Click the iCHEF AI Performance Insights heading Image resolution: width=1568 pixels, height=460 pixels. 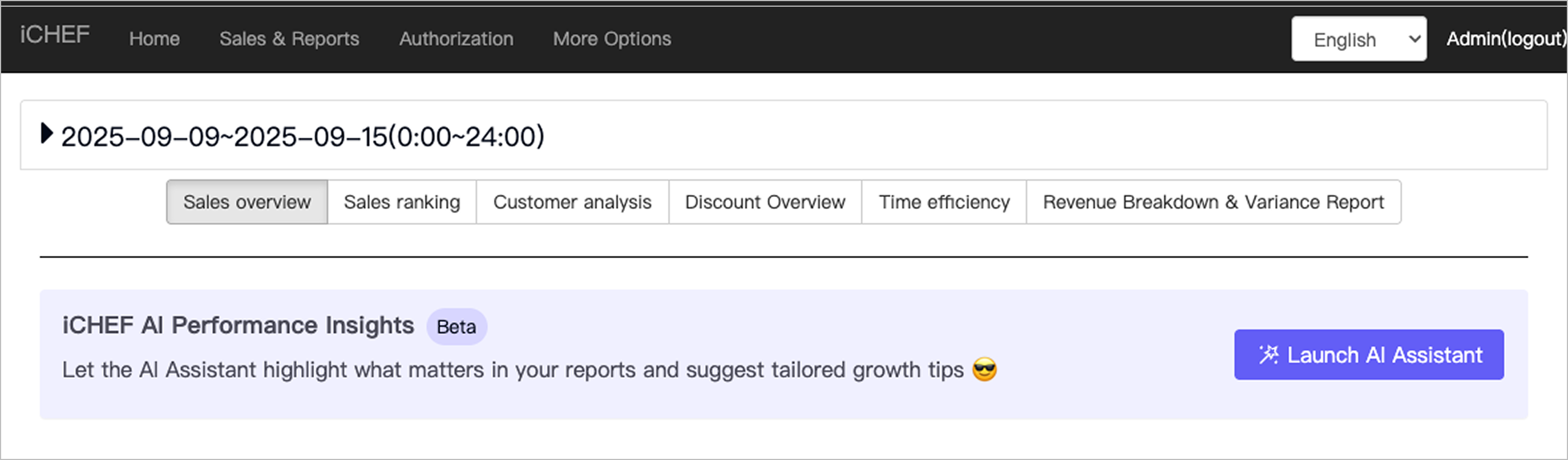point(238,326)
